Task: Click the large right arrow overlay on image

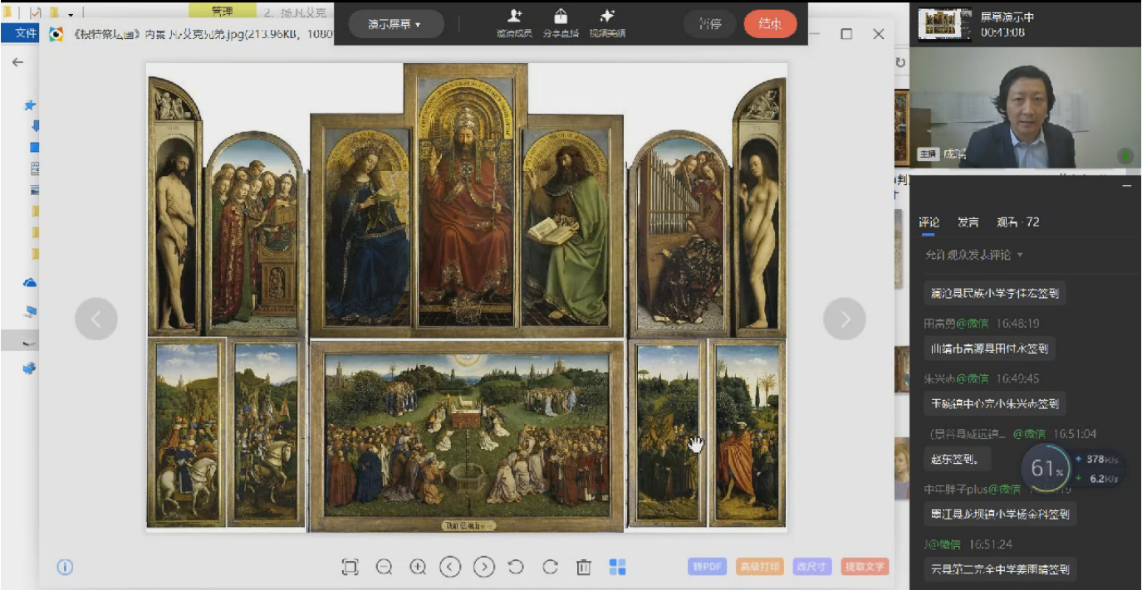Action: point(844,319)
